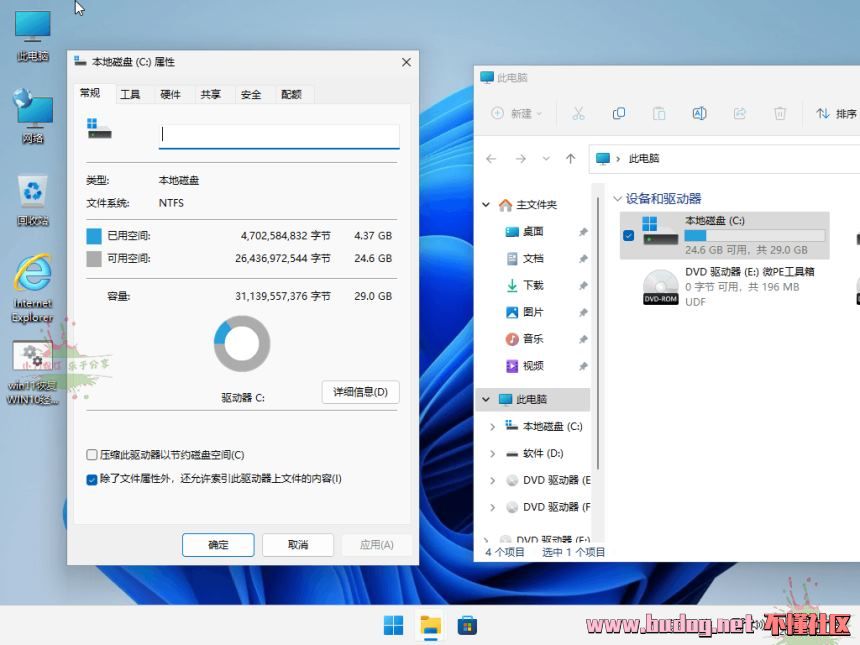Click the Delete trash icon in toolbar

779,113
